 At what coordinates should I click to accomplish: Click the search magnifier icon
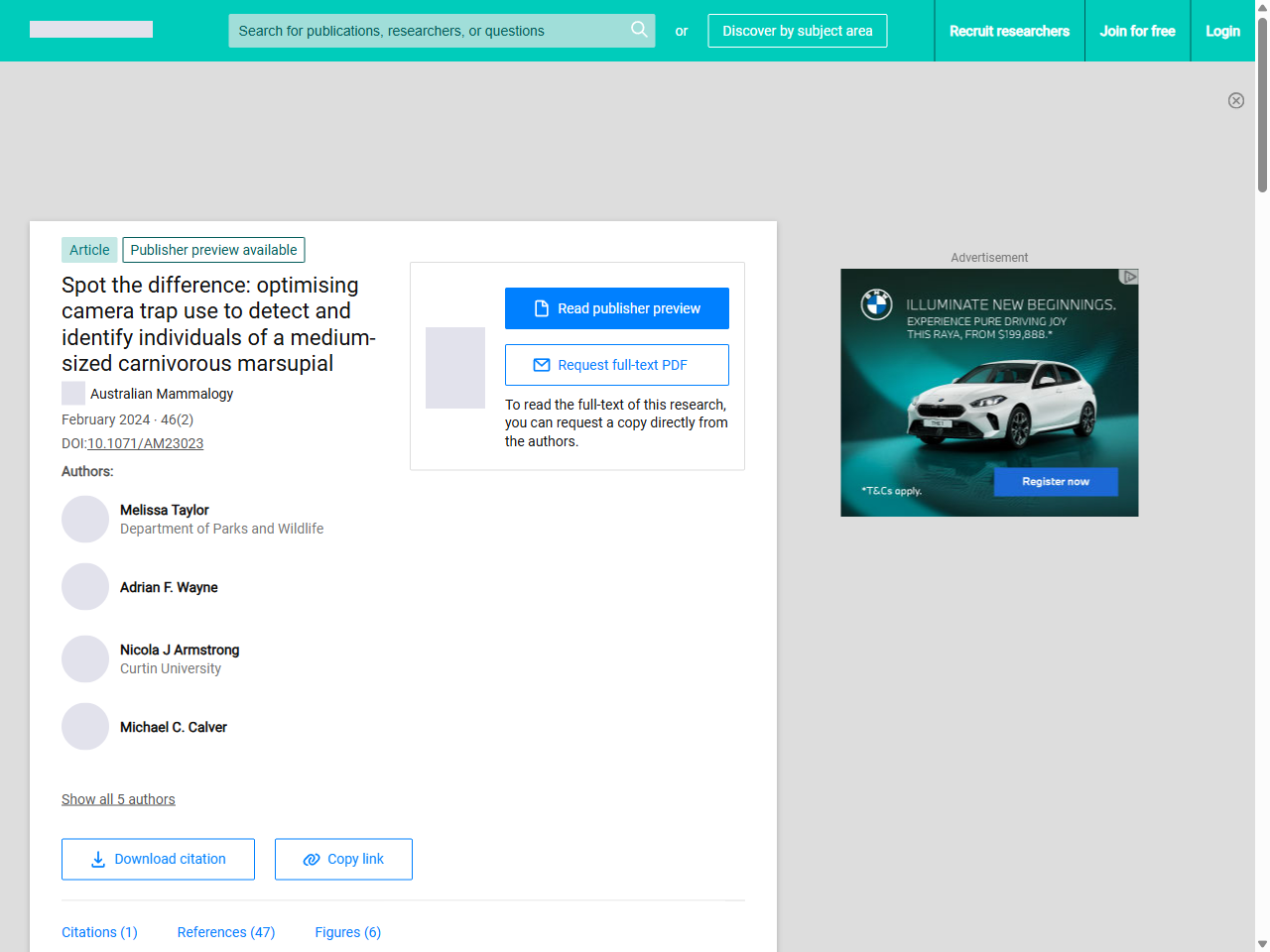[x=639, y=30]
